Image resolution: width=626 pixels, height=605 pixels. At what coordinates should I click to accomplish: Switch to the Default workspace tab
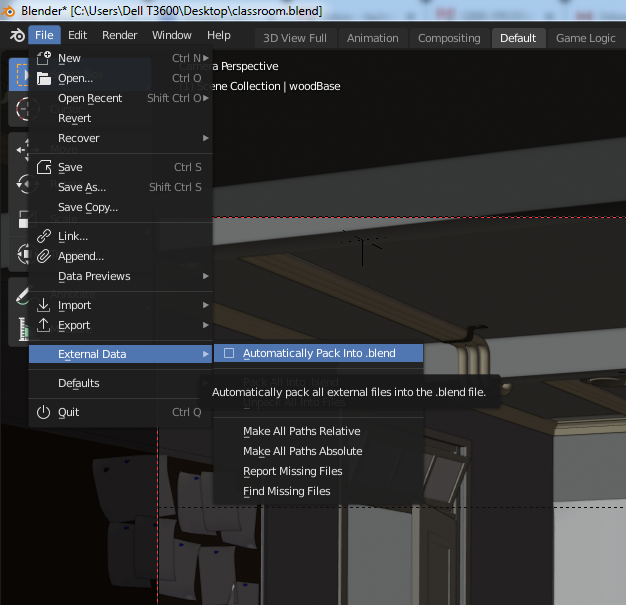coord(518,38)
